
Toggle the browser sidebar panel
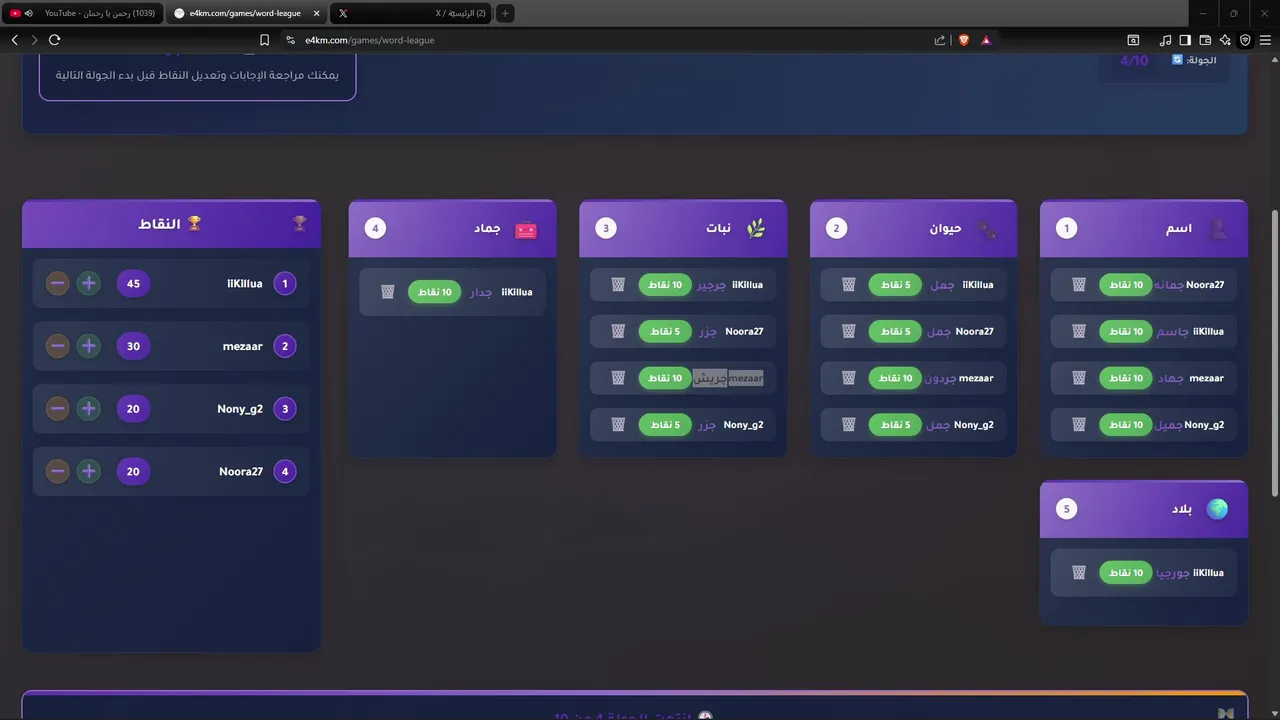[x=1185, y=40]
